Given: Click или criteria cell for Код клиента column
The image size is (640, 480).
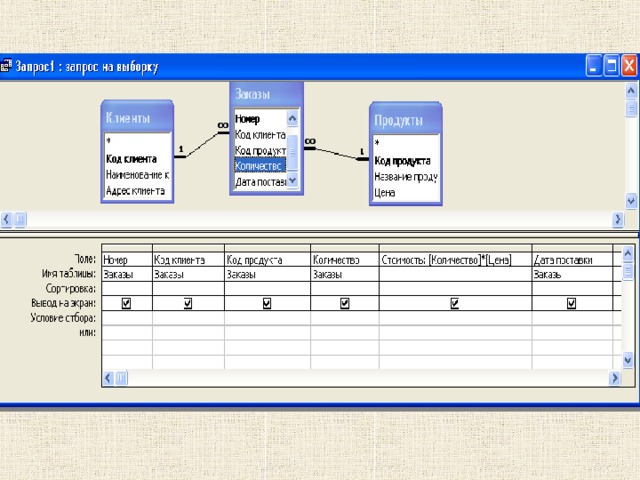Looking at the screenshot, I should coord(189,333).
